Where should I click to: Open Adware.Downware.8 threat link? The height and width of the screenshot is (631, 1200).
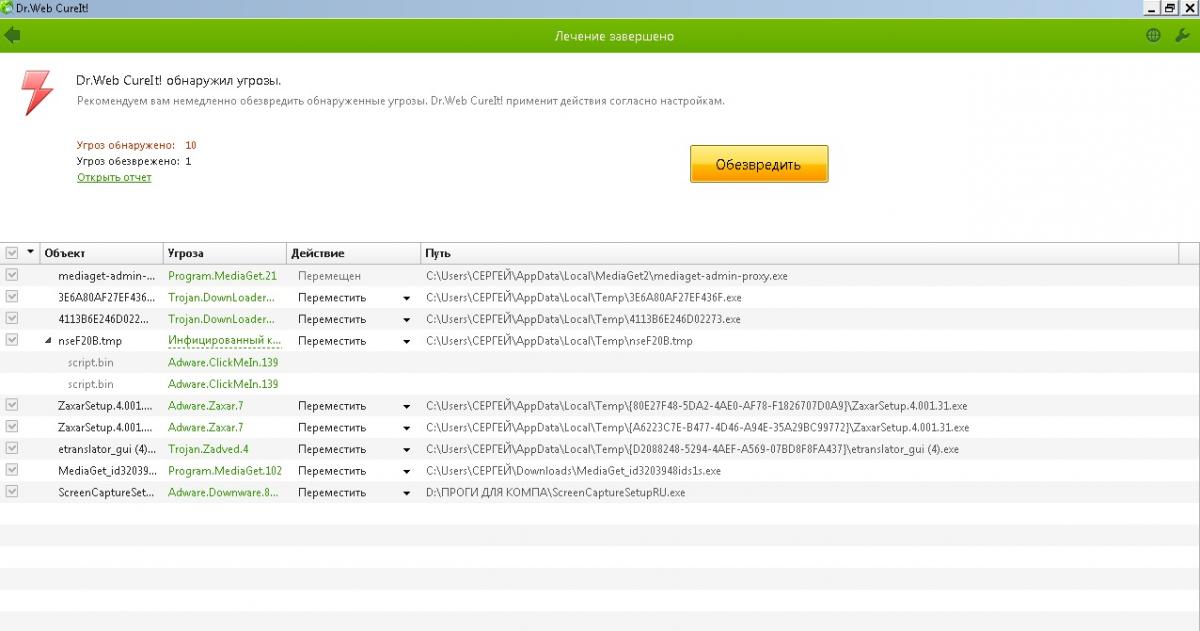(223, 492)
